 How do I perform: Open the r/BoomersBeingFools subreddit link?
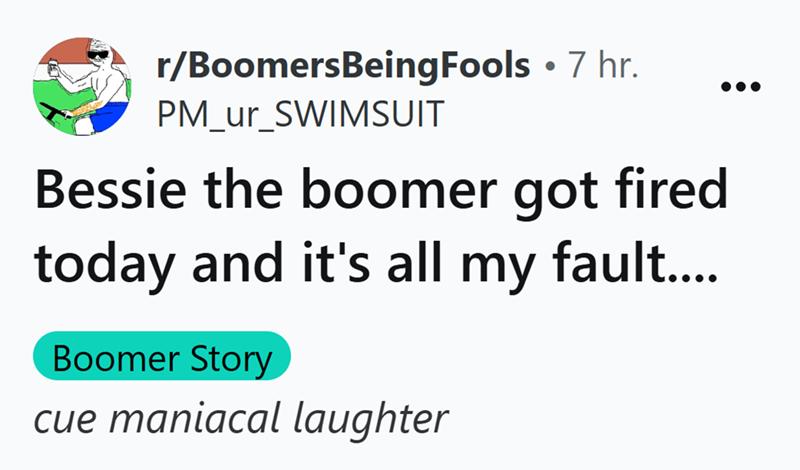[x=345, y=66]
